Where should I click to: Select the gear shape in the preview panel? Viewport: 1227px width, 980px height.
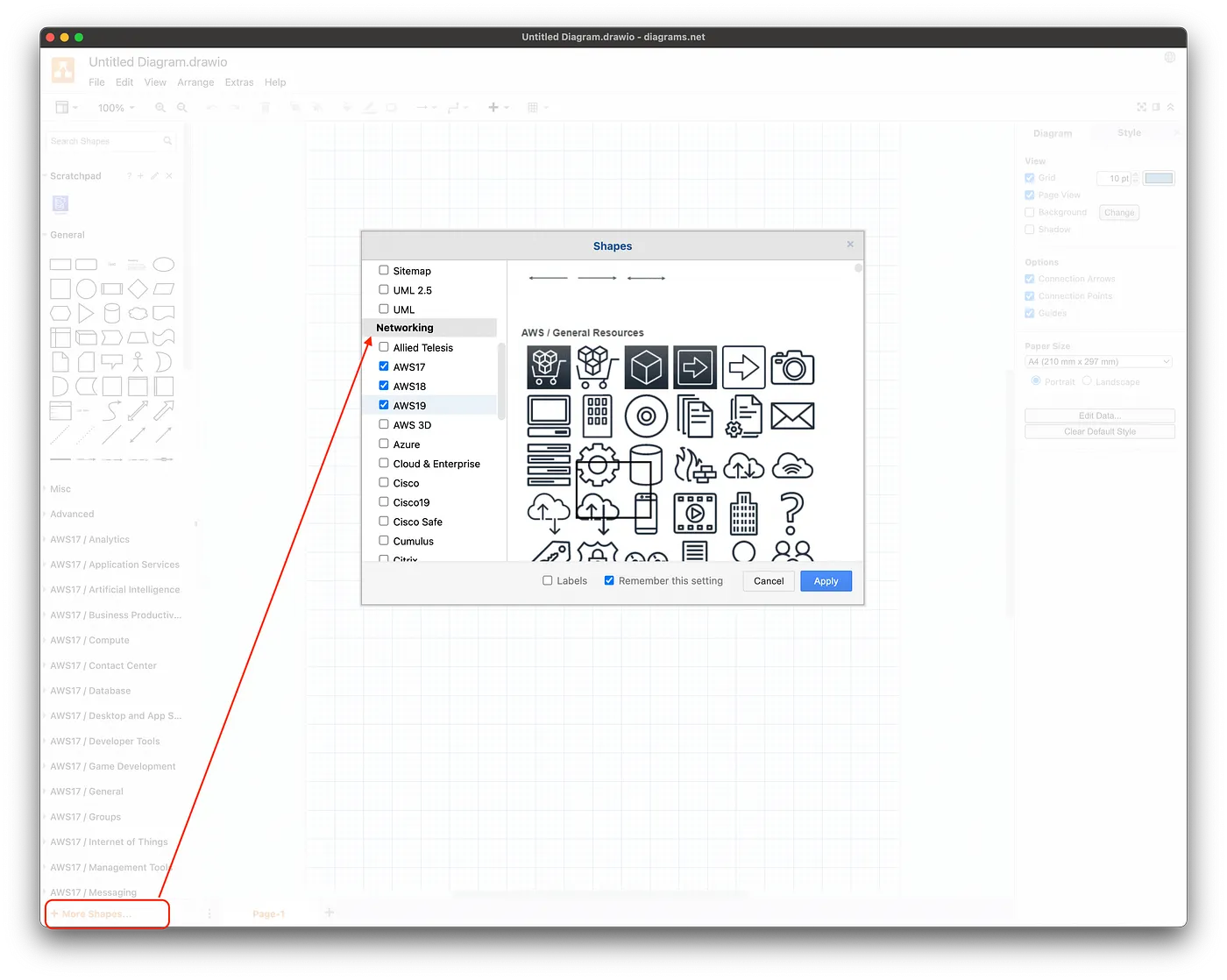(x=597, y=465)
